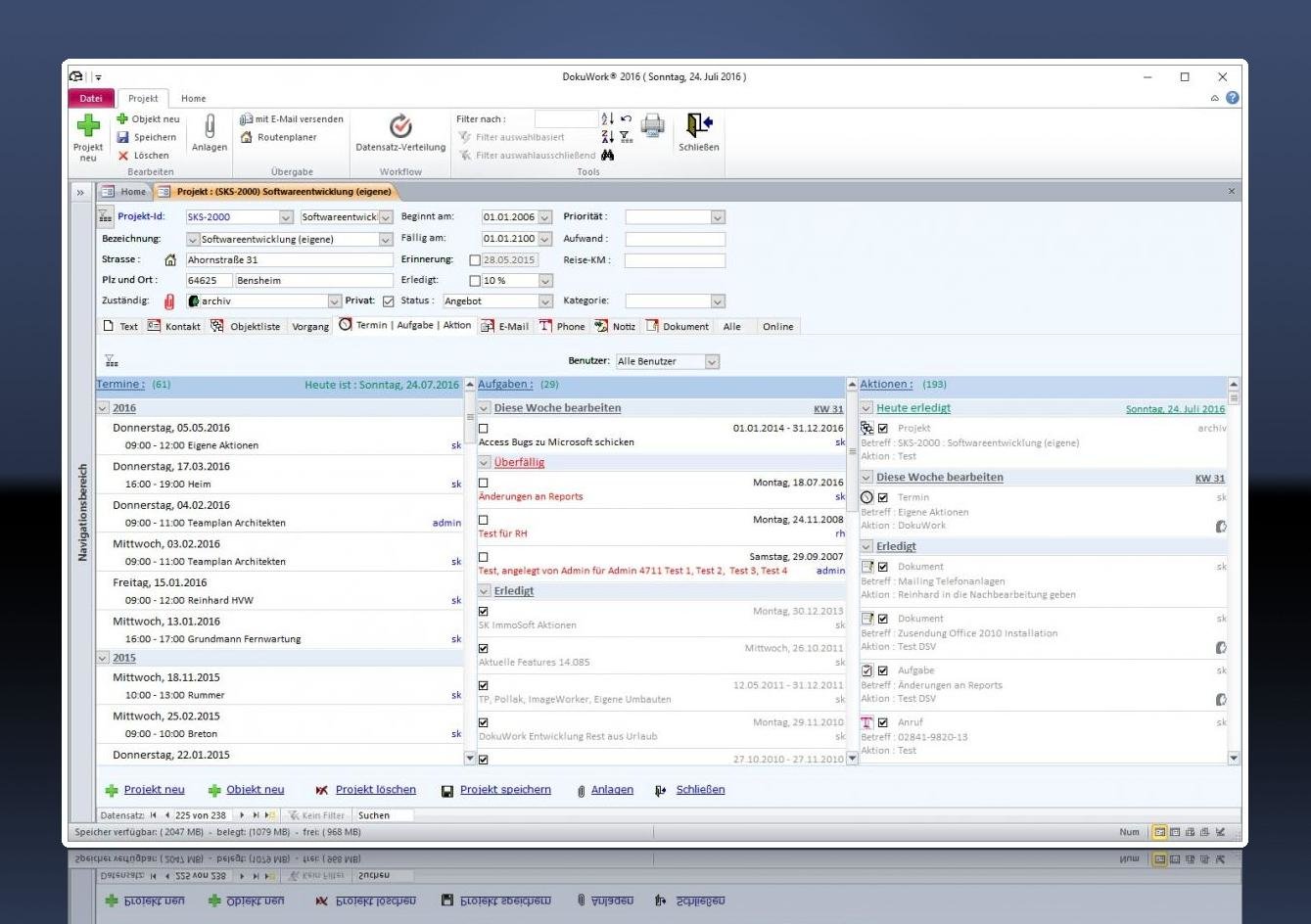
Task: Click the Speichern floppy disk icon
Action: click(123, 138)
